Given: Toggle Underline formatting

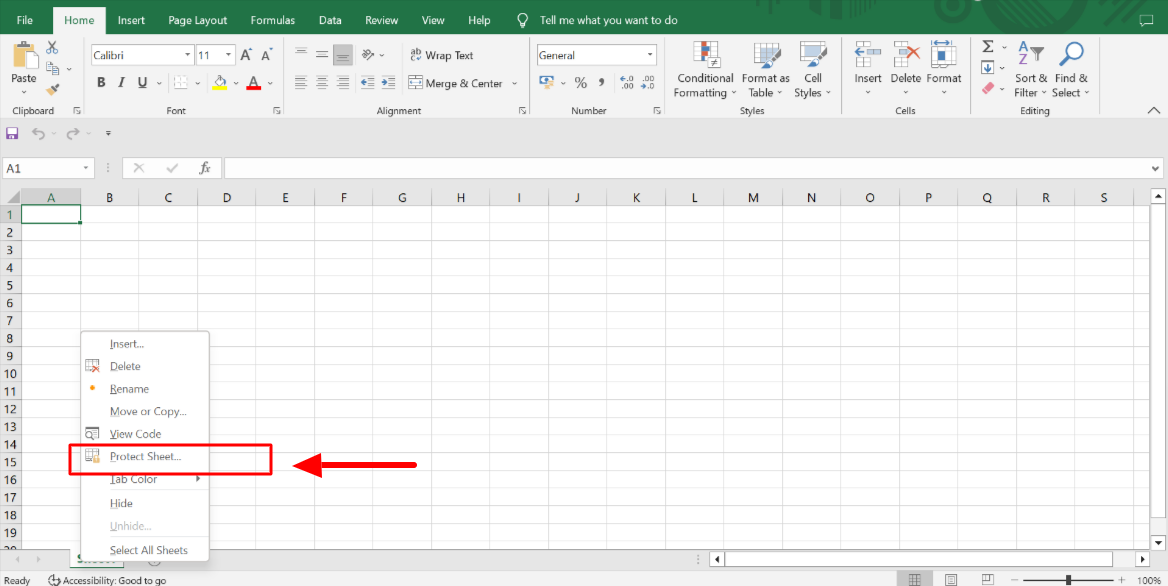Looking at the screenshot, I should (x=140, y=83).
